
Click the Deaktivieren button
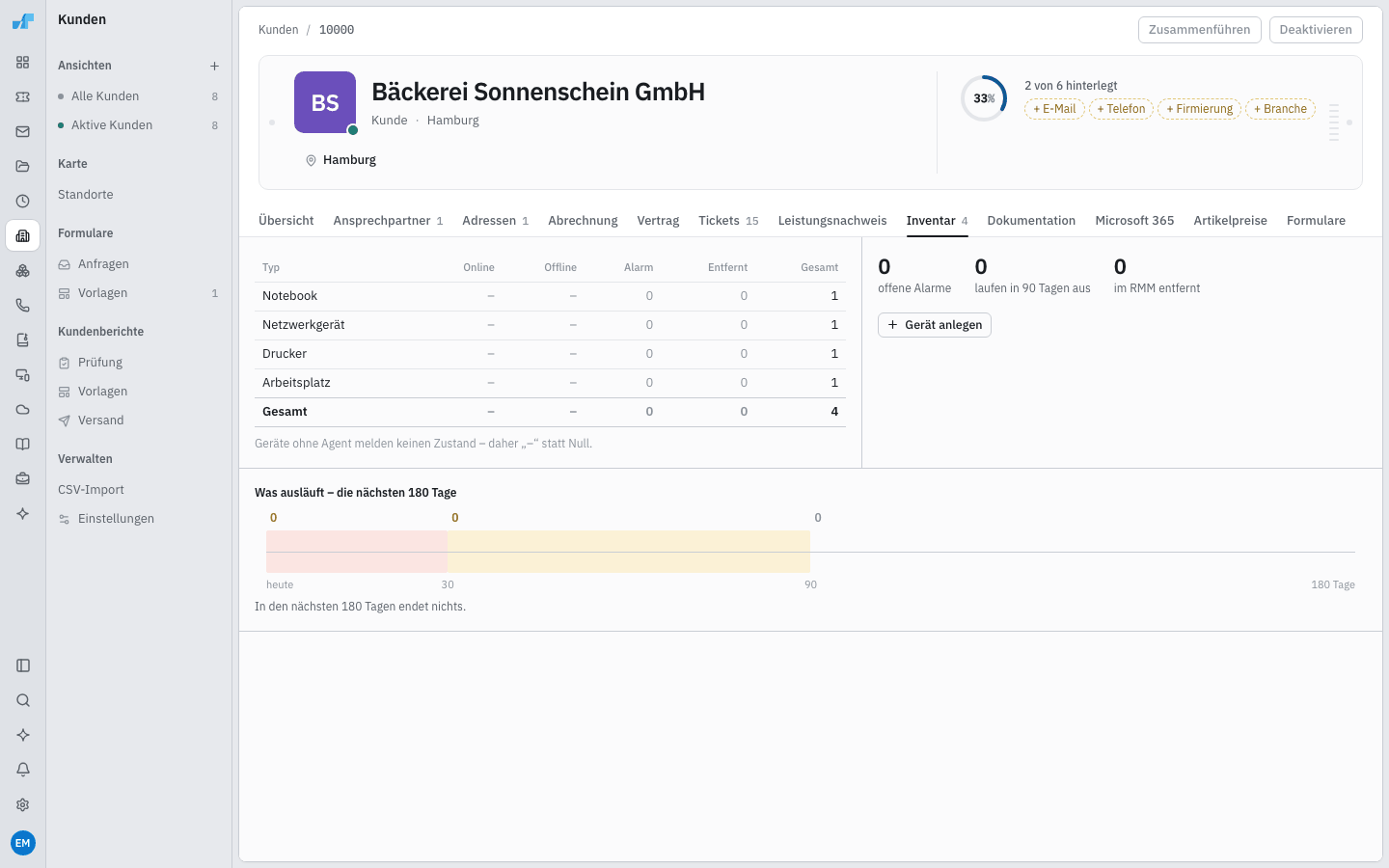click(1316, 30)
